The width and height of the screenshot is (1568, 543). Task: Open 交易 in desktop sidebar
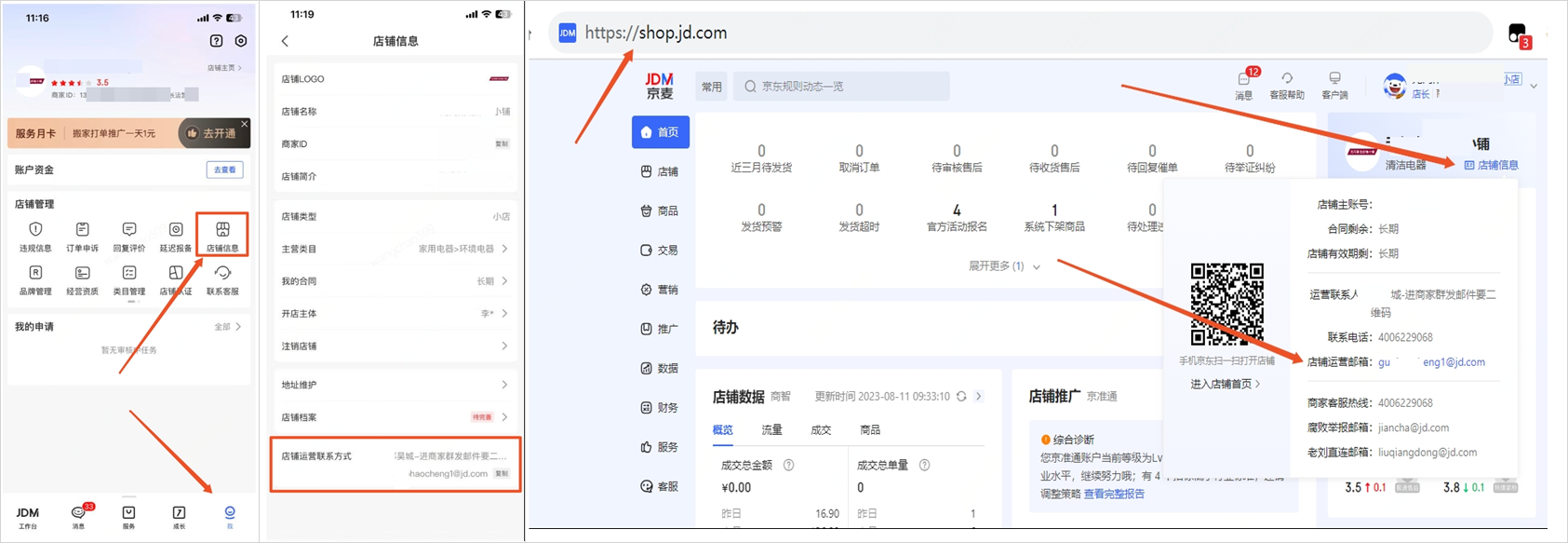point(661,250)
